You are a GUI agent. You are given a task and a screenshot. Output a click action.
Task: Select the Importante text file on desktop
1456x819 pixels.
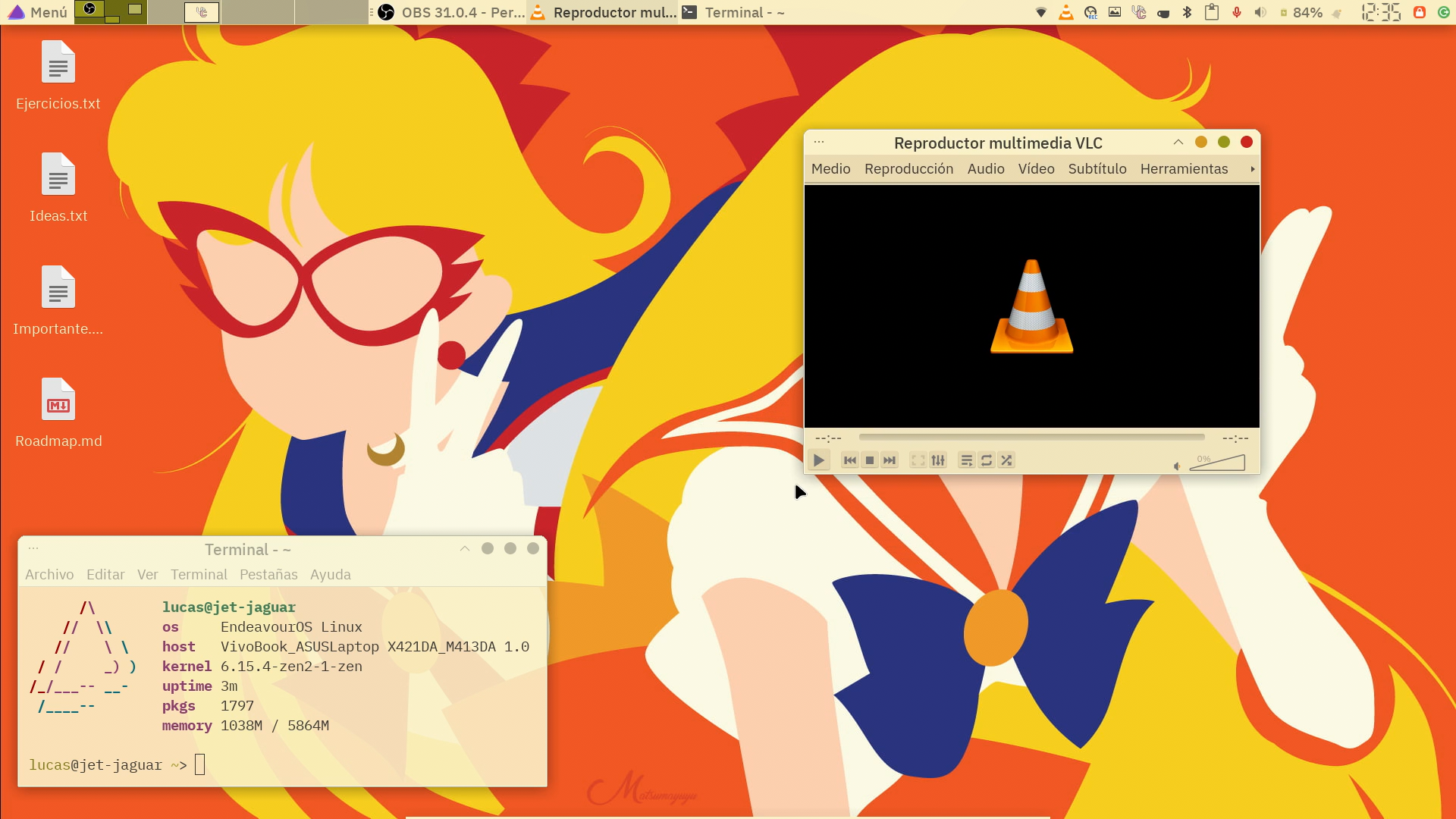[x=58, y=301]
